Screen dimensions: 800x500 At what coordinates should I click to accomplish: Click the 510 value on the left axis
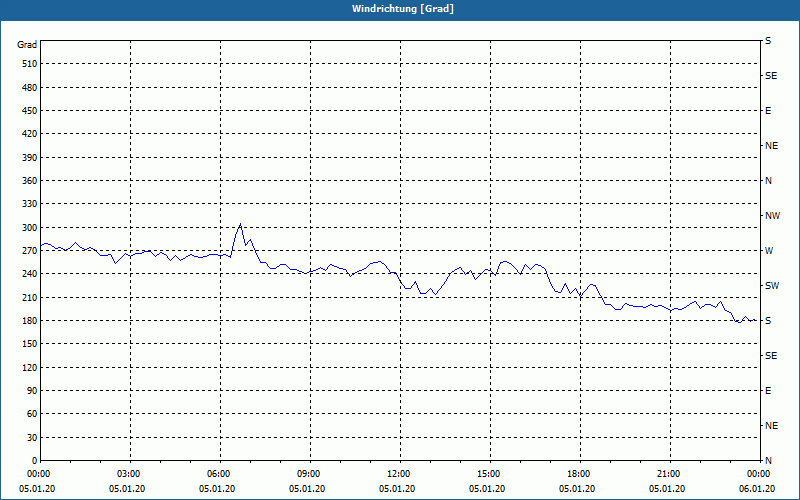pyautogui.click(x=30, y=64)
